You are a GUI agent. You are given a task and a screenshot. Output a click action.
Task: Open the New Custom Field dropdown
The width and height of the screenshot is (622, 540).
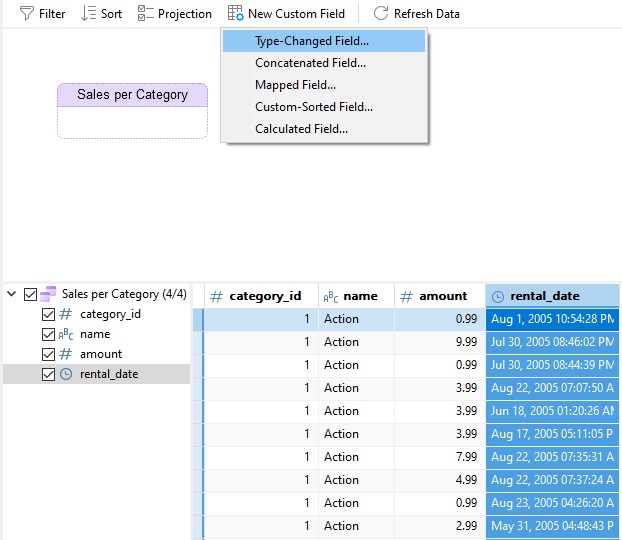pos(286,13)
